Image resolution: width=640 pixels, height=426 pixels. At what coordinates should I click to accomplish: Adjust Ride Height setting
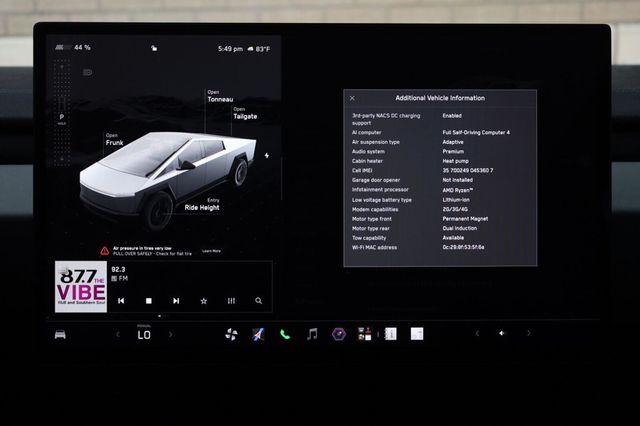202,204
